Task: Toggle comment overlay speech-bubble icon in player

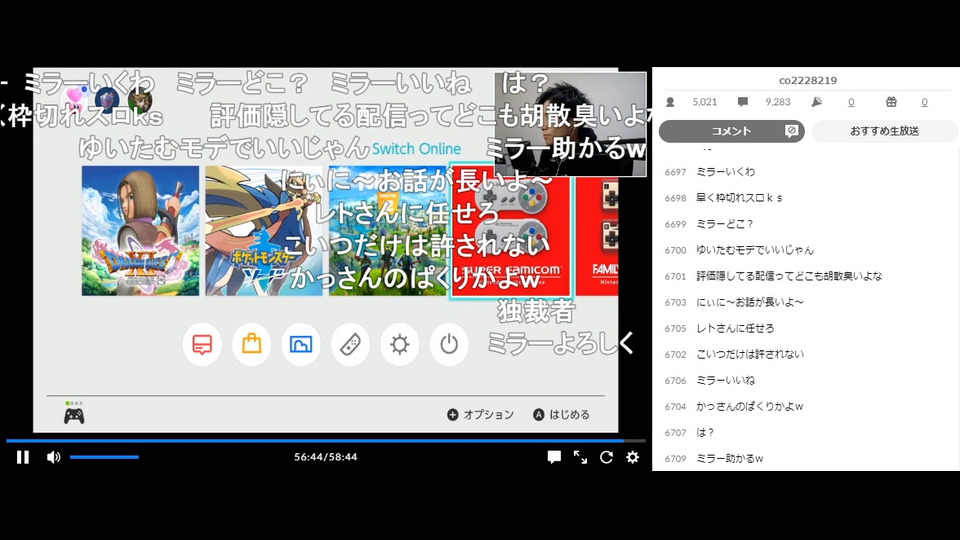Action: pyautogui.click(x=554, y=457)
